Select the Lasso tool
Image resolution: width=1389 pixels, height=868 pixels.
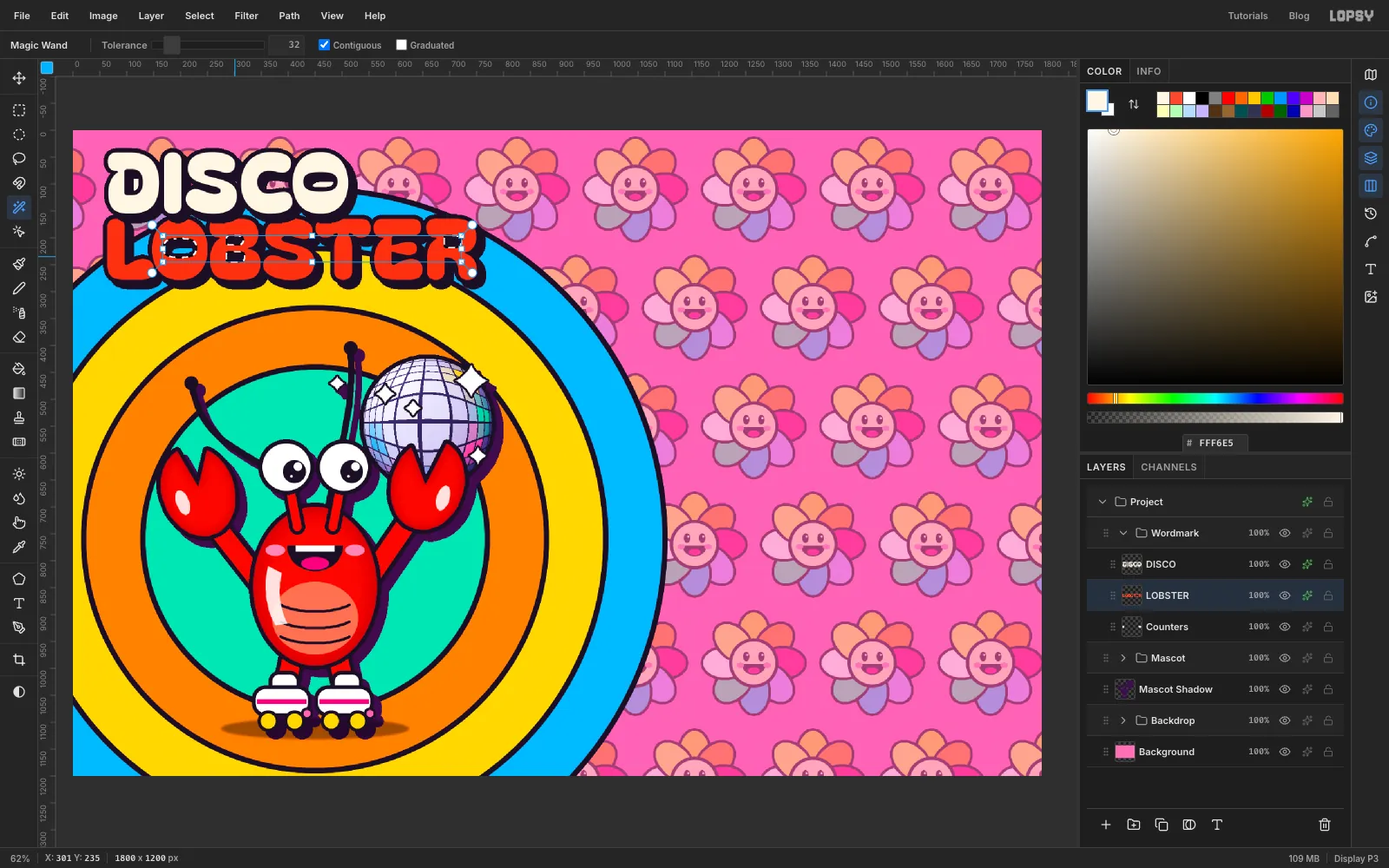pos(19,159)
